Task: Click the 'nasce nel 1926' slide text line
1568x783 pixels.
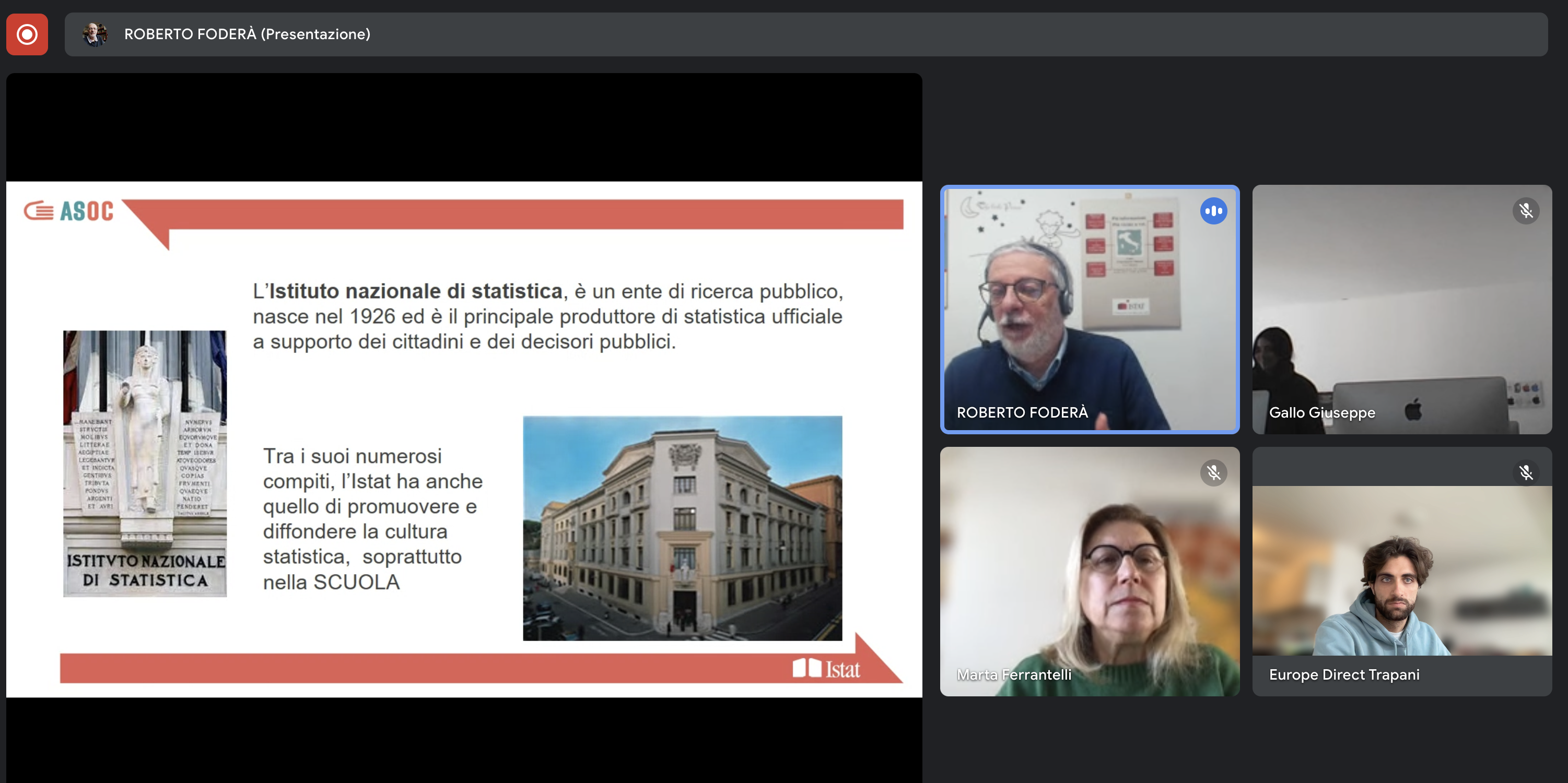Action: [547, 316]
